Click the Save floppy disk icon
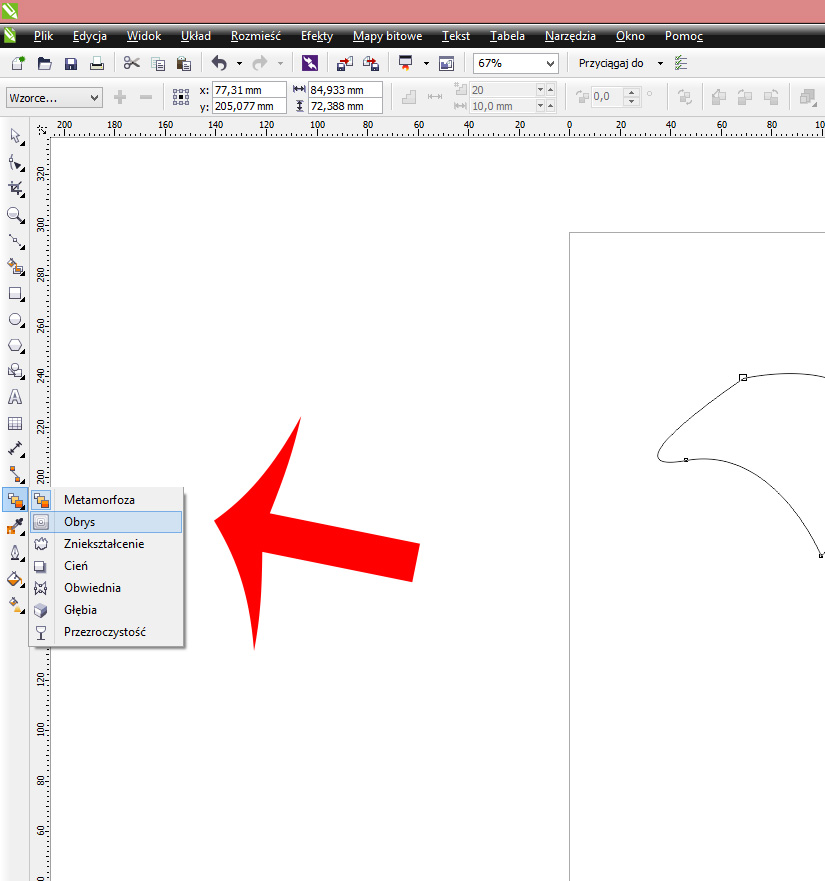825x881 pixels. pyautogui.click(x=71, y=63)
